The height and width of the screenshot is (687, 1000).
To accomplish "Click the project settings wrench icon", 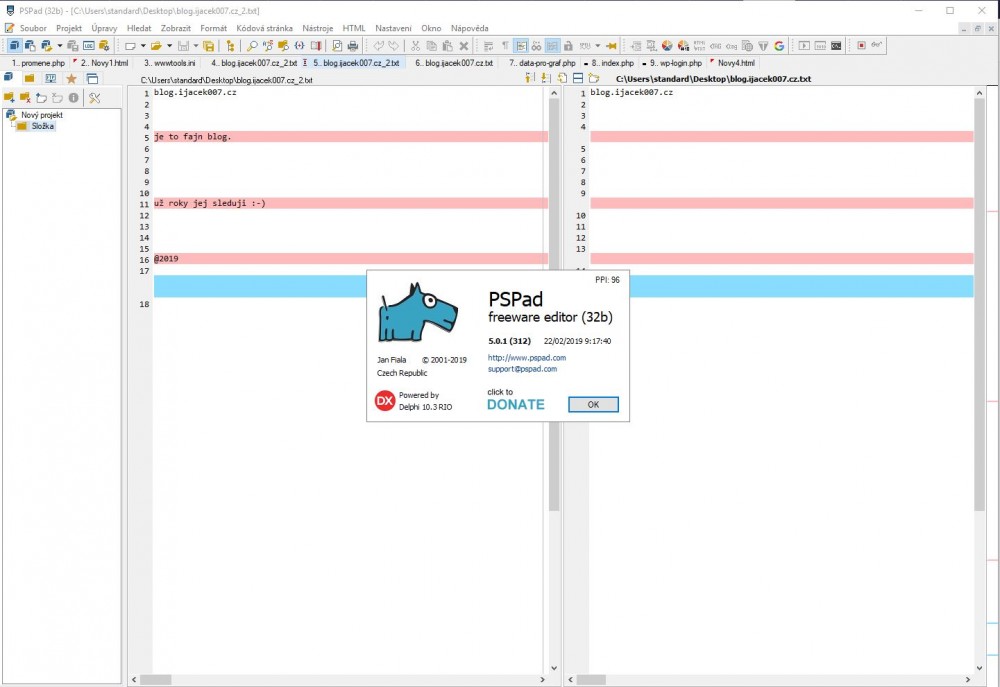I will point(95,97).
